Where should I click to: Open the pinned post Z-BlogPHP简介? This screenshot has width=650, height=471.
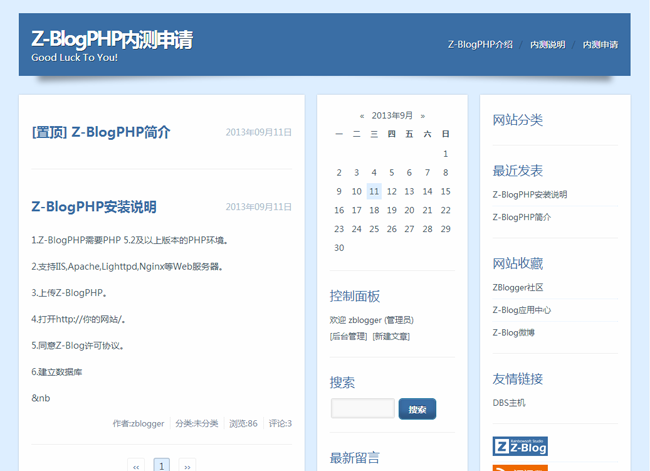[x=101, y=132]
